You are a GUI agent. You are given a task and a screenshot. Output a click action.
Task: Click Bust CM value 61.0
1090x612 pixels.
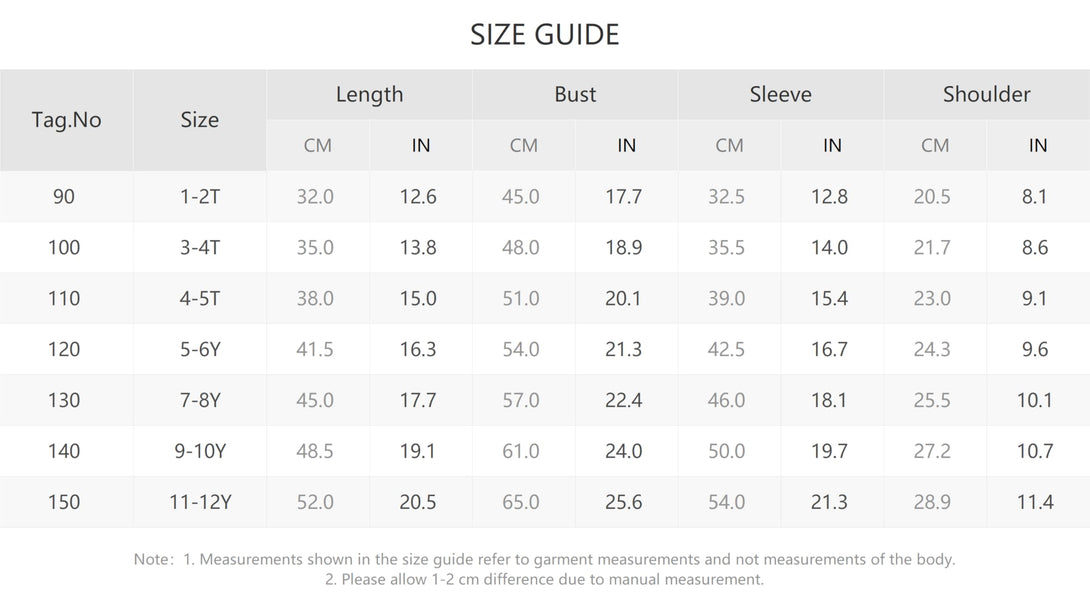point(520,452)
